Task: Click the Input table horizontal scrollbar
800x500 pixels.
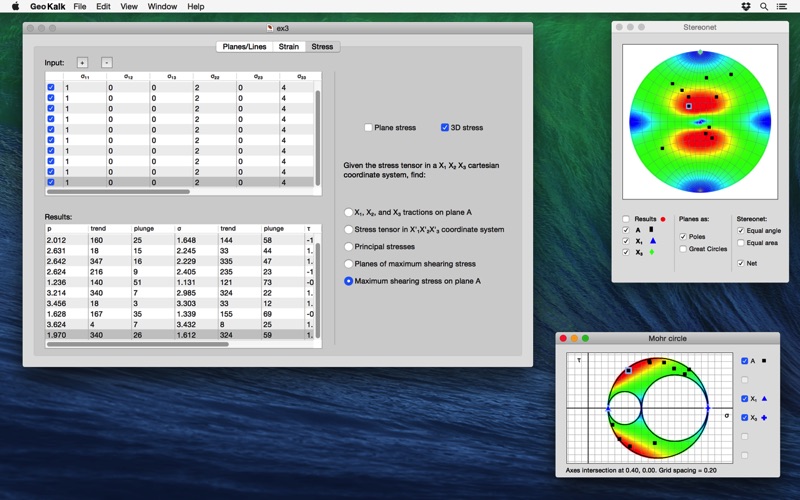Action: coord(118,192)
